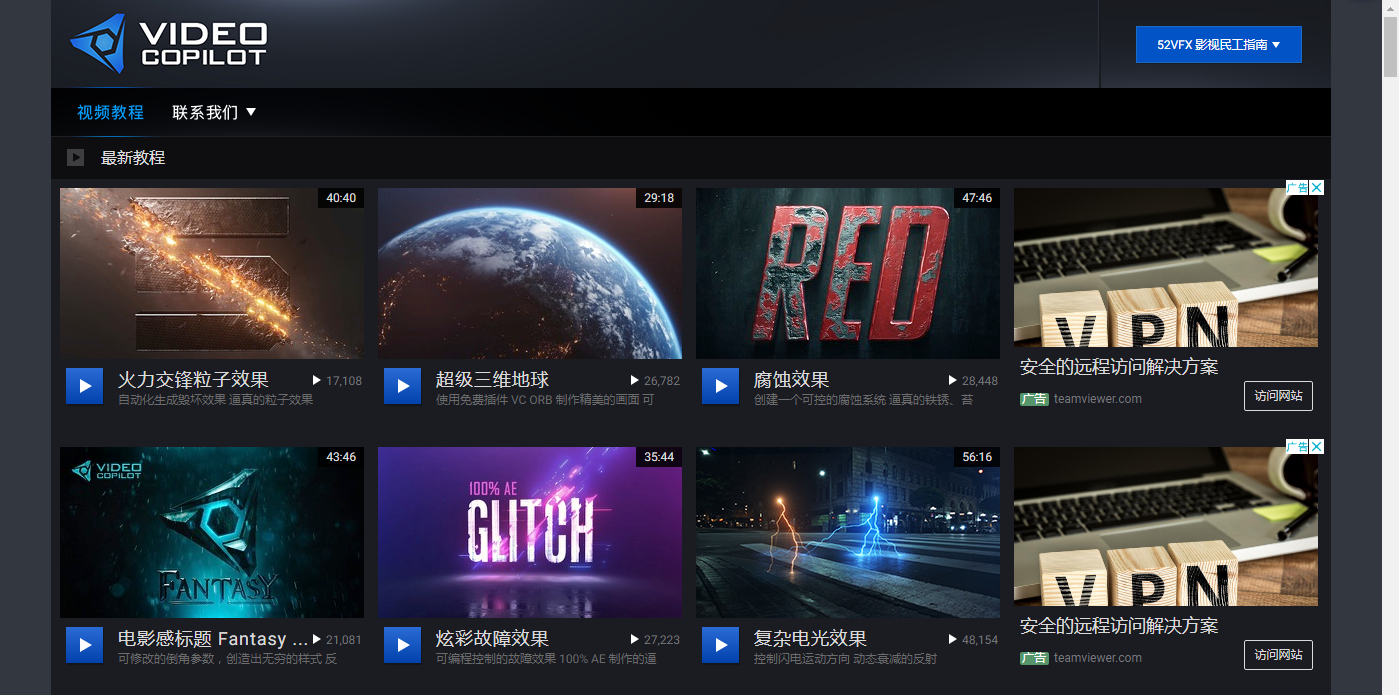
Task: Click 访问网站 button on first ad
Action: 1278,396
